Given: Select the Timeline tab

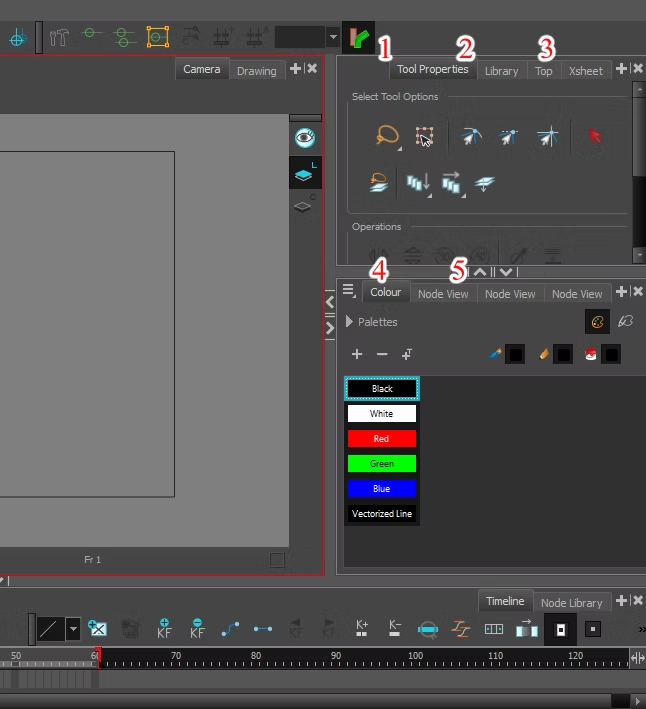Looking at the screenshot, I should [x=505, y=601].
